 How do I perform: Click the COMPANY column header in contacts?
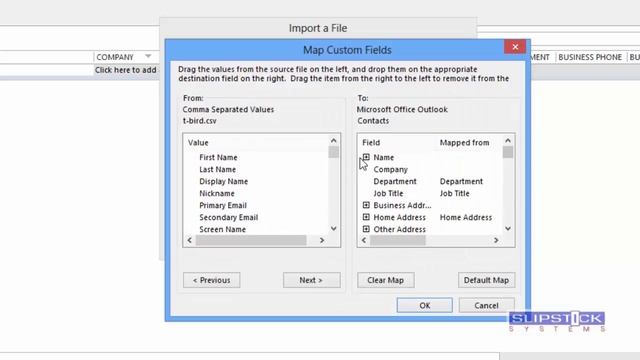click(115, 57)
